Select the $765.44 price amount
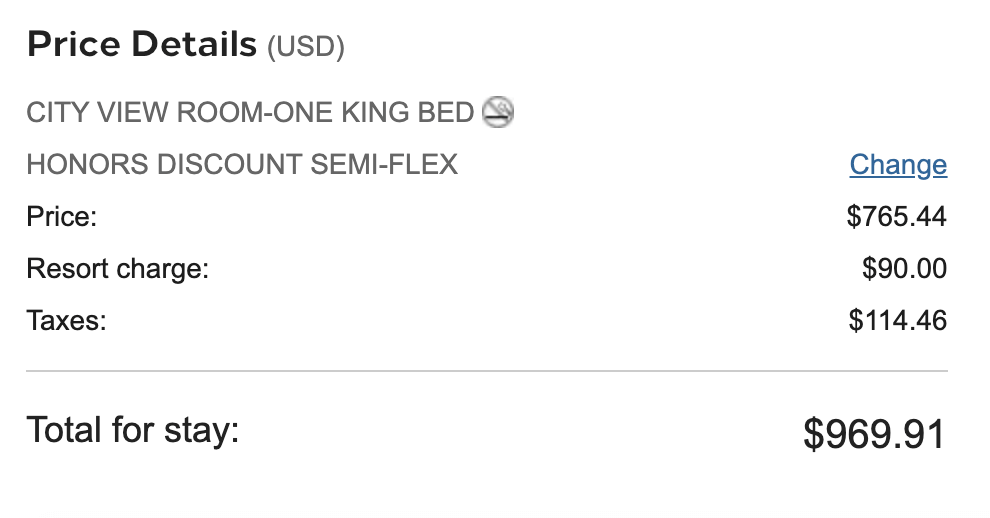Screen dimensions: 990x518 pyautogui.click(x=896, y=216)
